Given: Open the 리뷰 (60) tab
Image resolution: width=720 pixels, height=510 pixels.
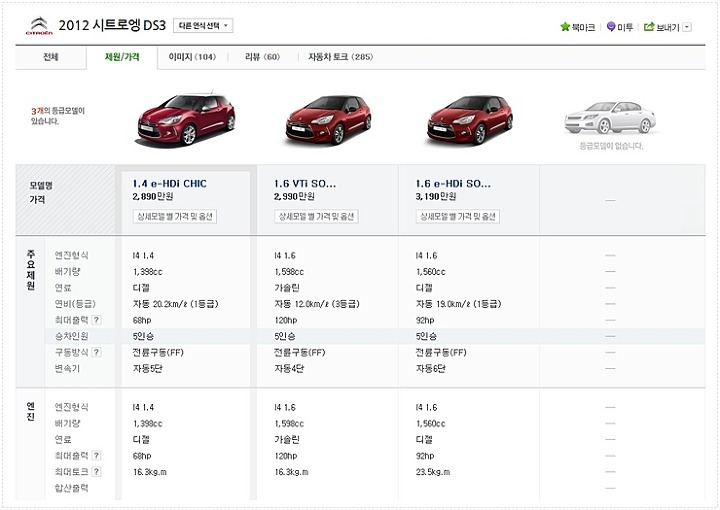Looking at the screenshot, I should pyautogui.click(x=262, y=57).
